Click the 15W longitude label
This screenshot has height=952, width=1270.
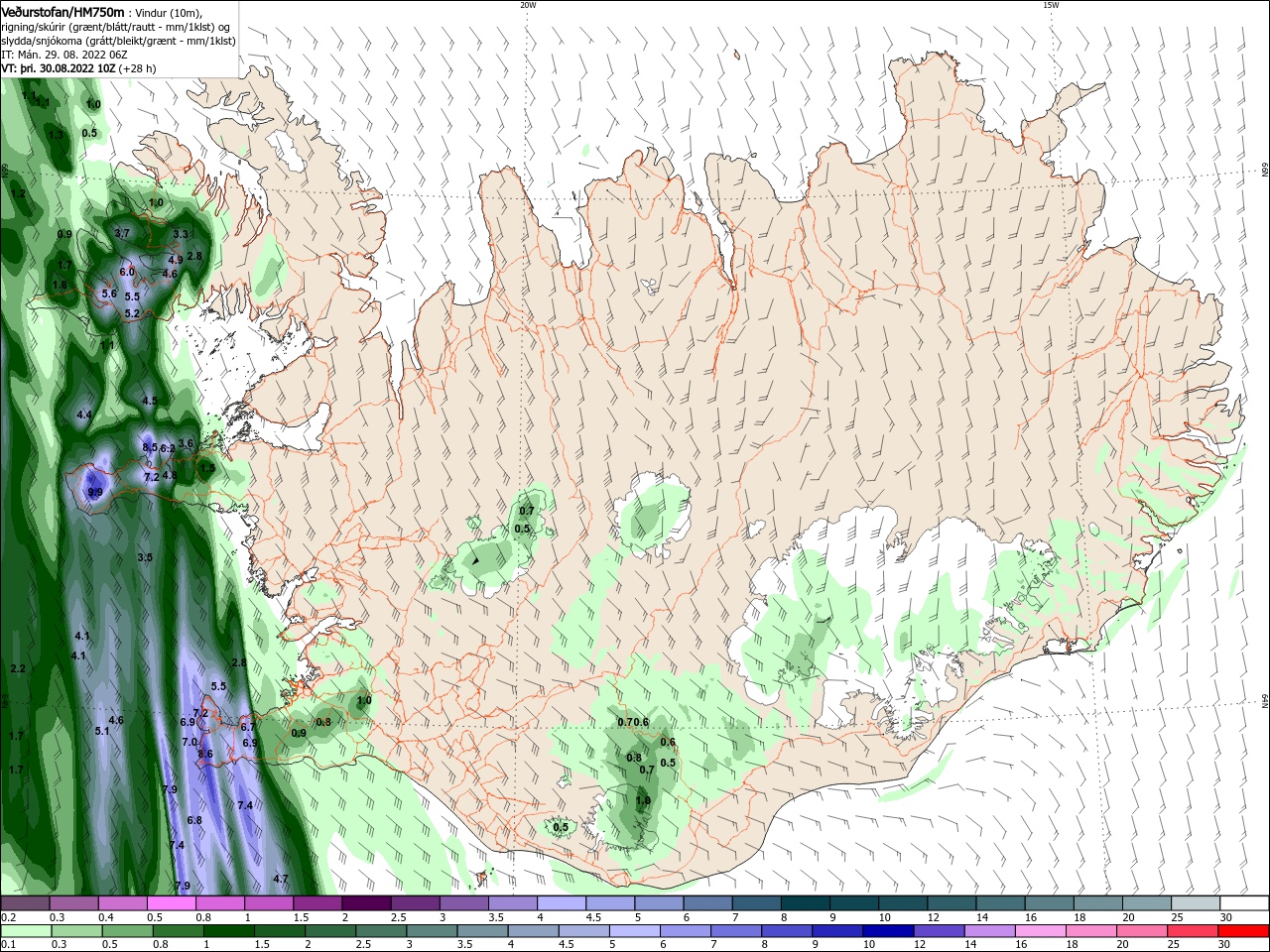[x=1051, y=5]
